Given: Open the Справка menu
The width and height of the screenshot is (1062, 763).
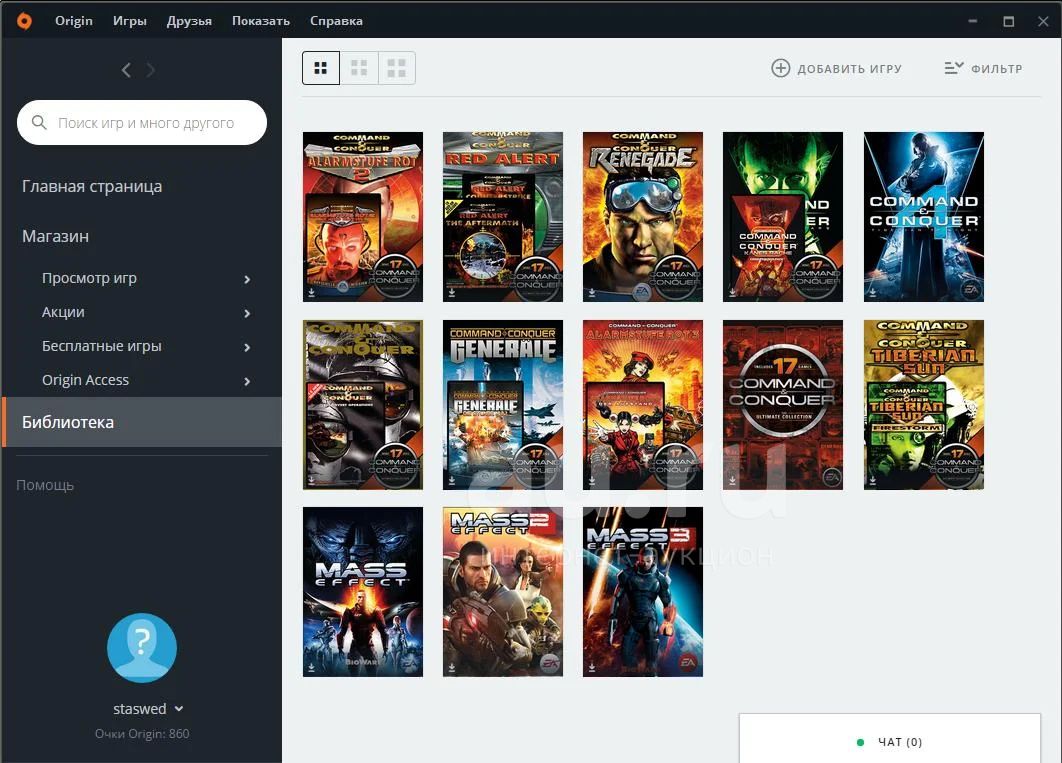Looking at the screenshot, I should point(336,21).
